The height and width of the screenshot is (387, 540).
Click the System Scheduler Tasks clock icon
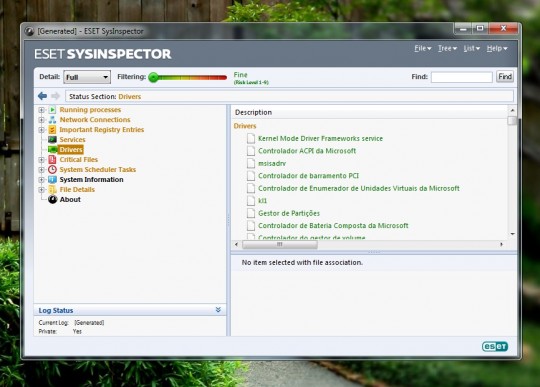(52, 169)
